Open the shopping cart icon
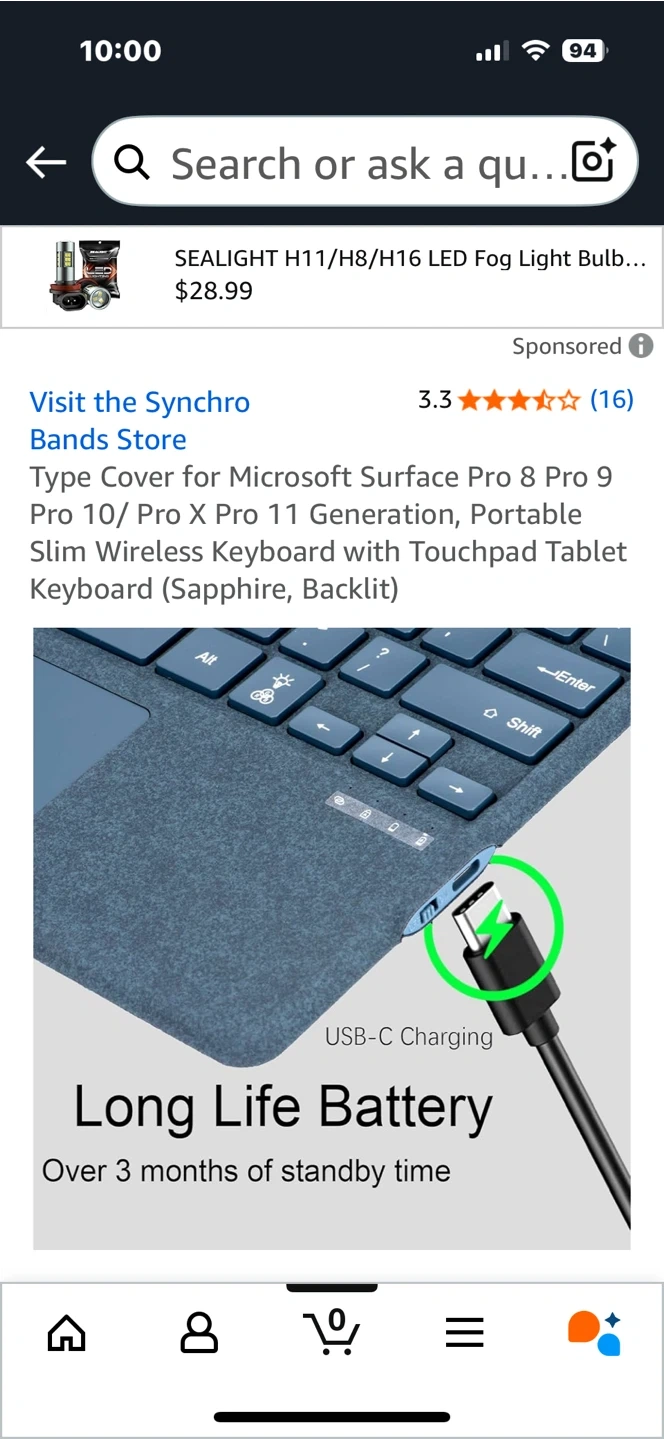 click(331, 1331)
